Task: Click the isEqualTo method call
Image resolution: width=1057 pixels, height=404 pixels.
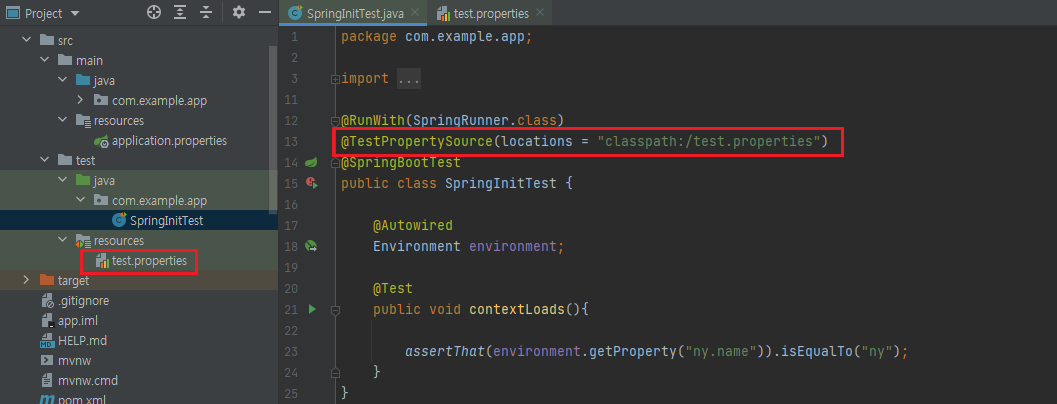Action: click(816, 351)
